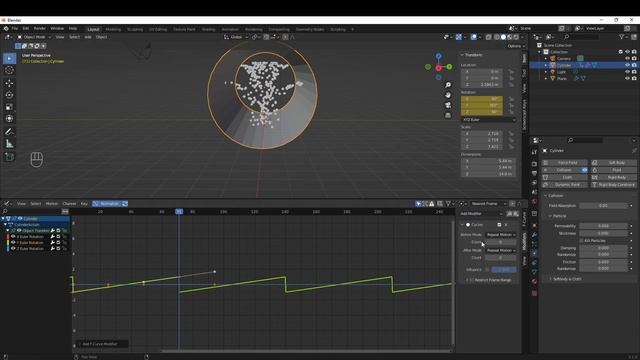The width and height of the screenshot is (640, 360).
Task: Select the Scale tool in viewport toolbar
Action: pos(9,107)
